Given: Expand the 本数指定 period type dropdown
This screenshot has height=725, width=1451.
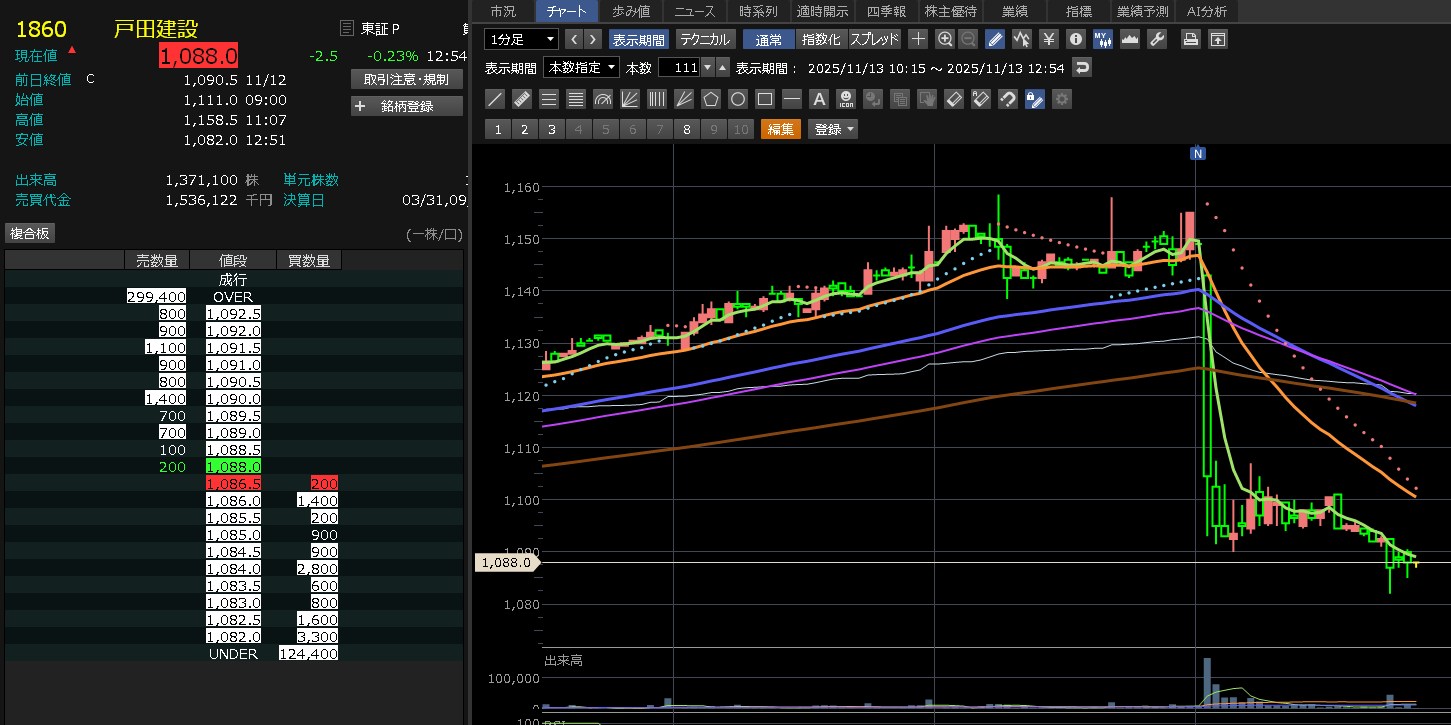Looking at the screenshot, I should tap(581, 68).
